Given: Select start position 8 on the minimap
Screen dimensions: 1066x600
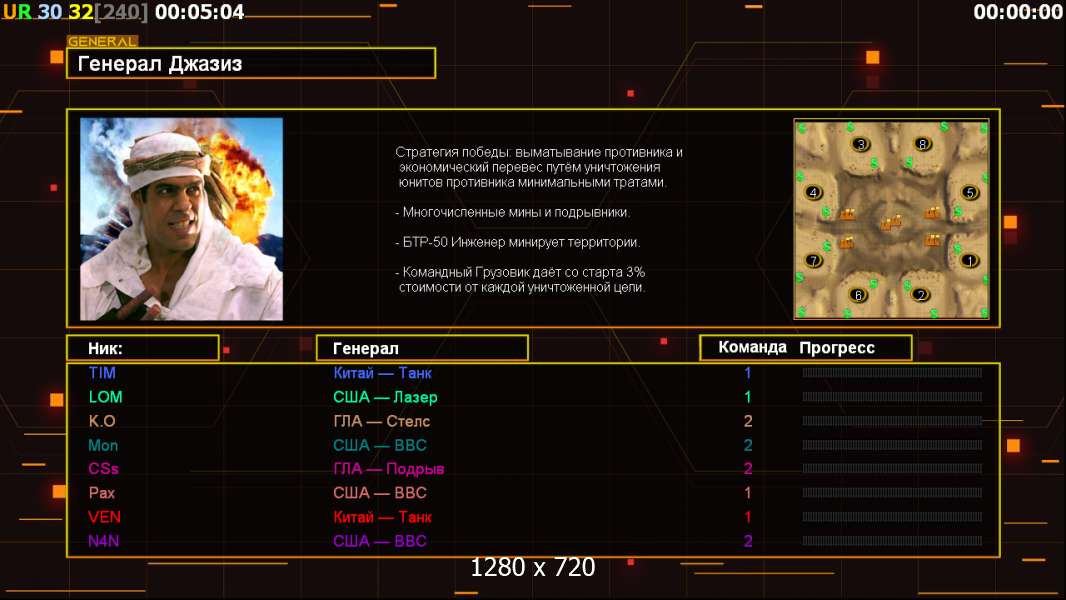Looking at the screenshot, I should pos(922,144).
